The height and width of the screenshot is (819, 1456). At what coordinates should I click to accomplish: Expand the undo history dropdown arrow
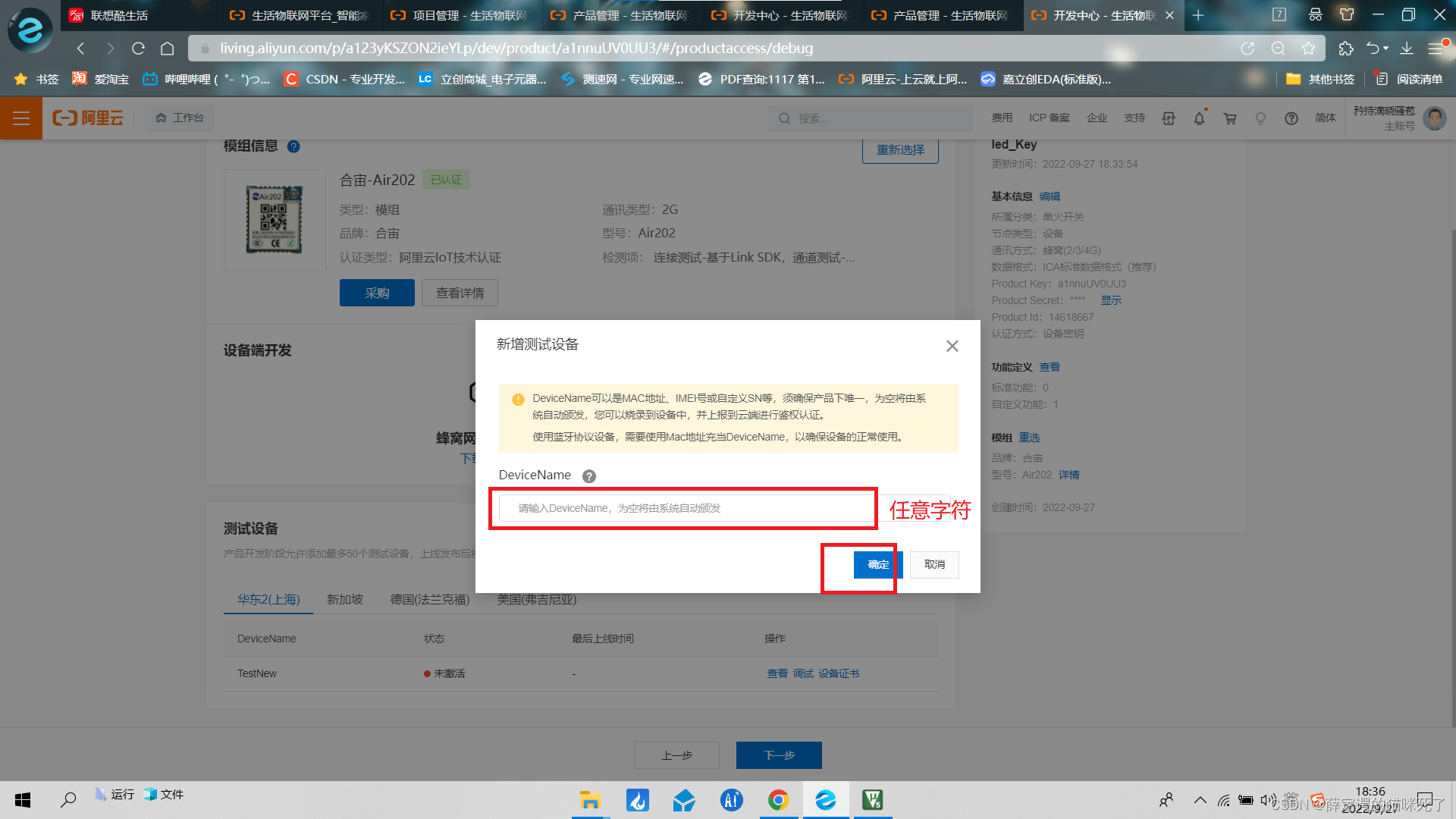click(x=1386, y=49)
